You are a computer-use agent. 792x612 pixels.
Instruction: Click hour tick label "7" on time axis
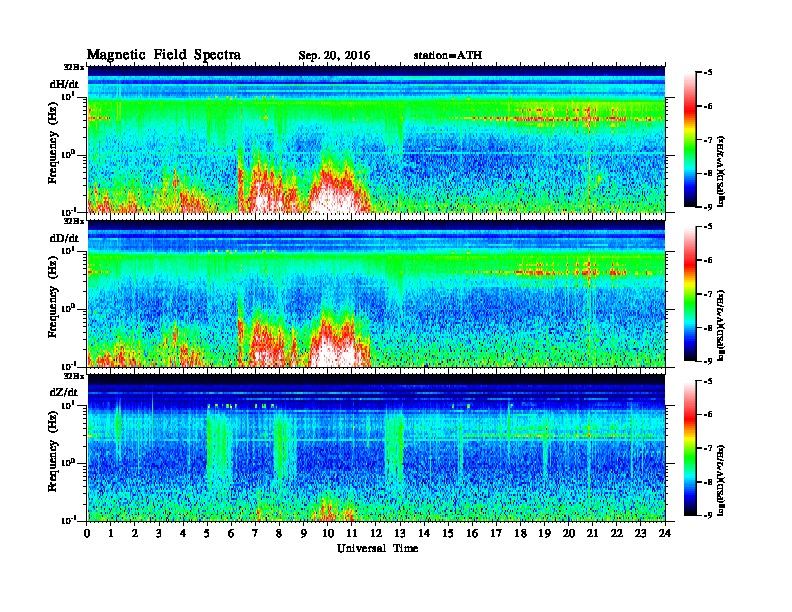(x=256, y=533)
